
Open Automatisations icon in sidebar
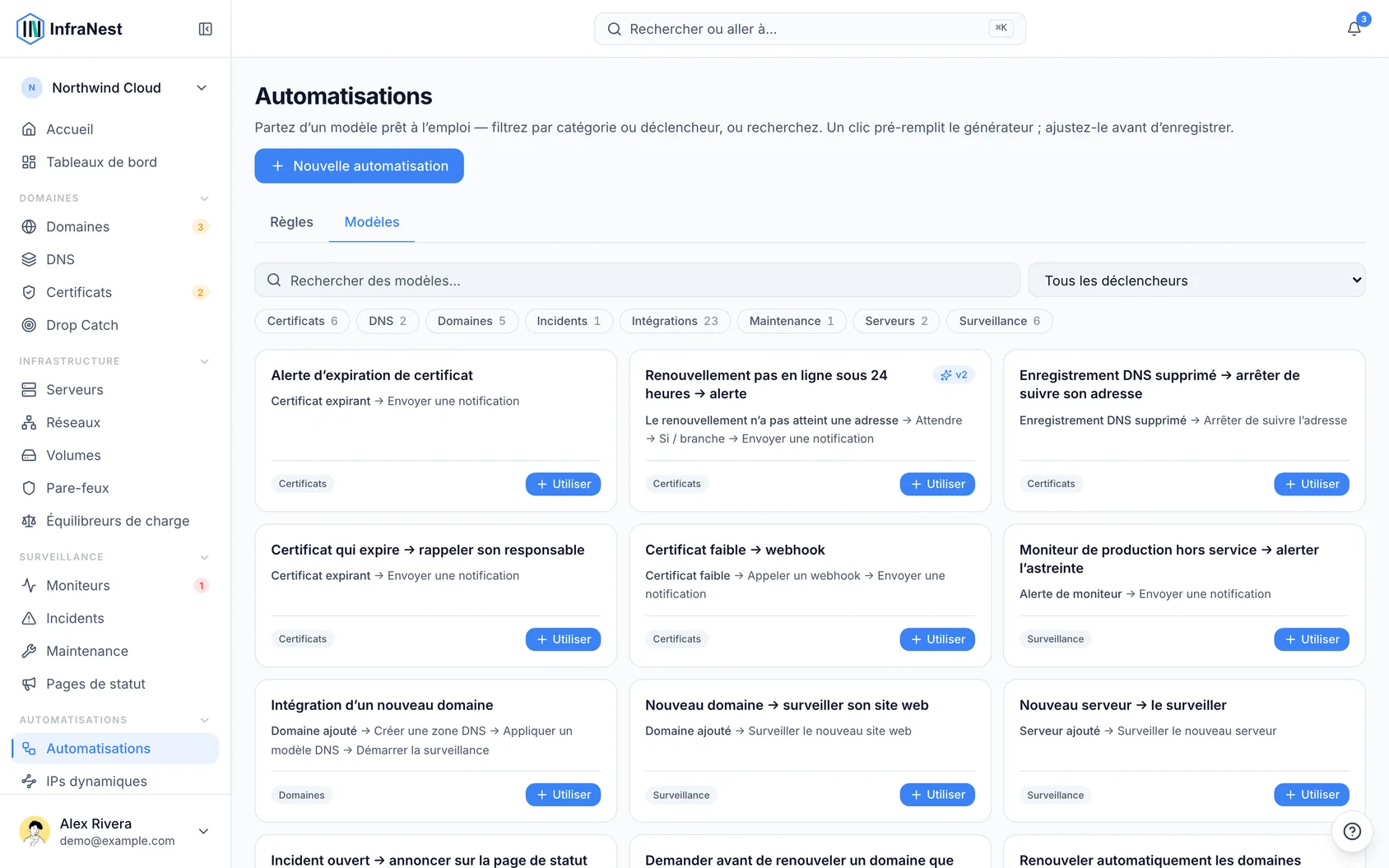click(x=29, y=748)
